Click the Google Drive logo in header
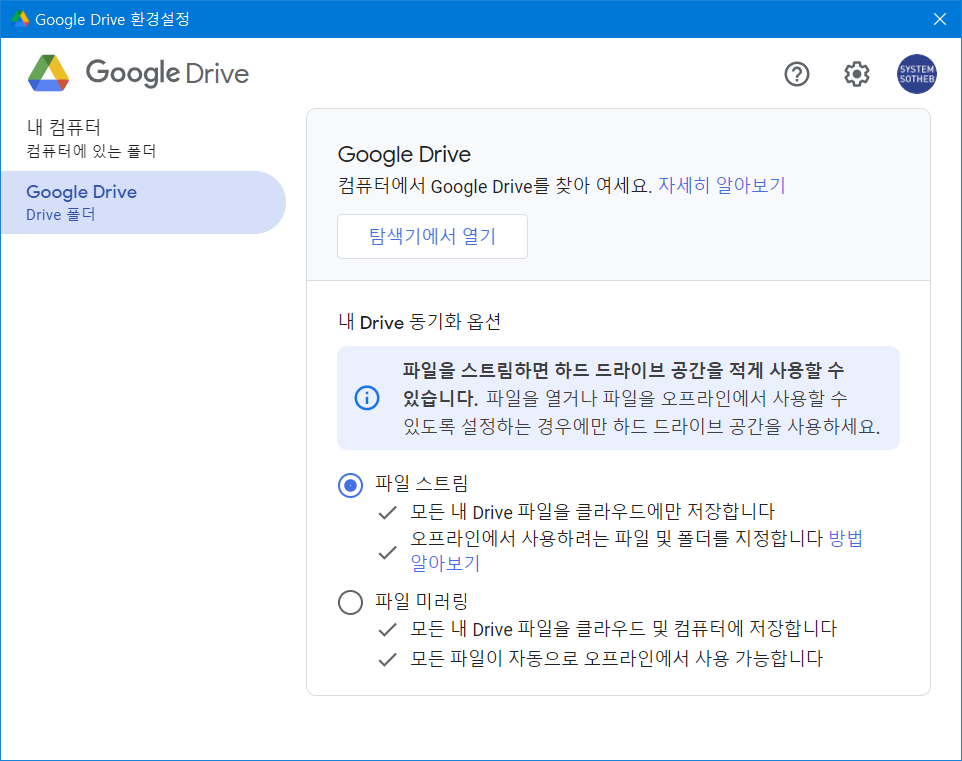 [139, 73]
